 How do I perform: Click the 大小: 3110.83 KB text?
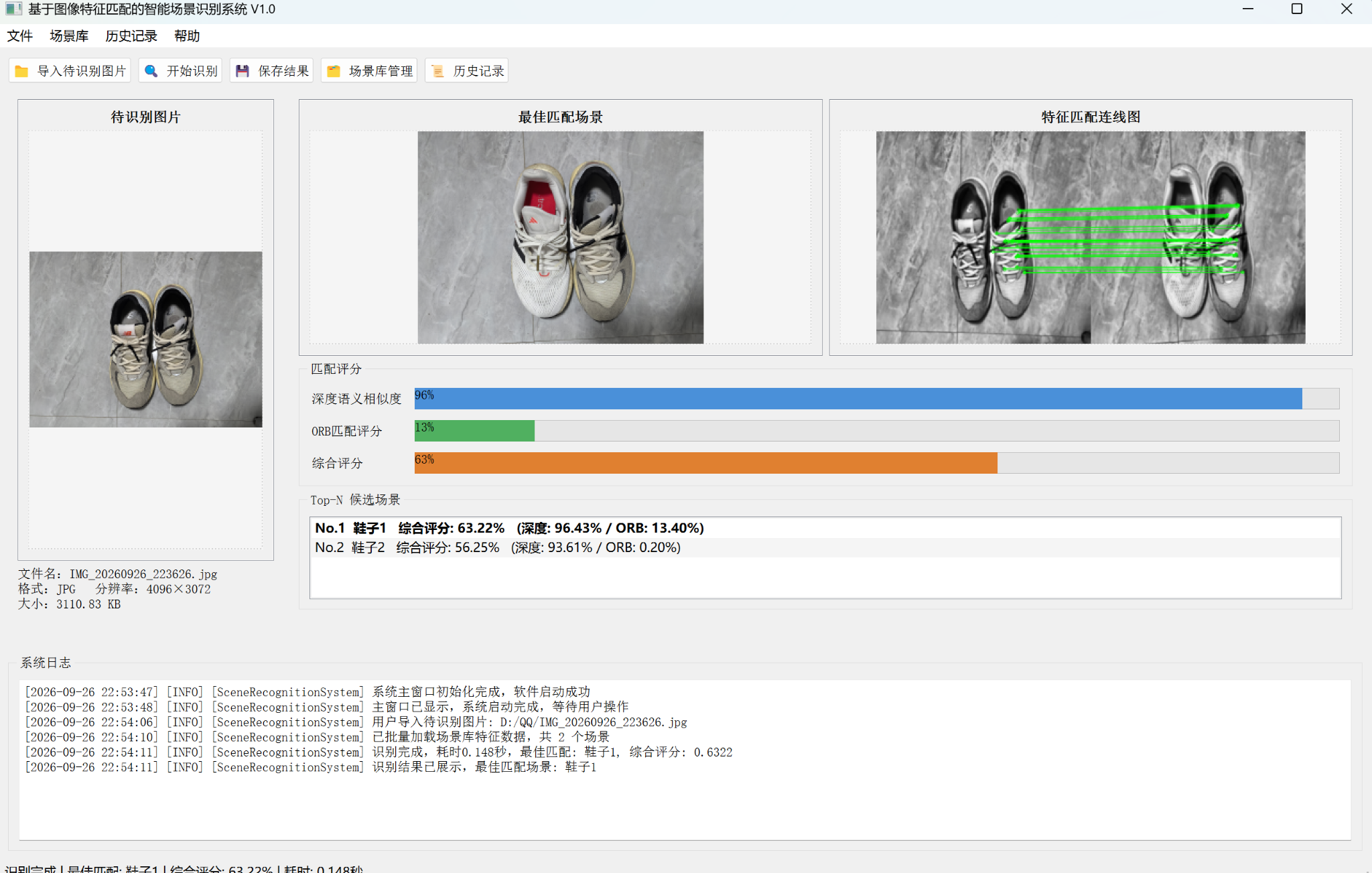69,604
